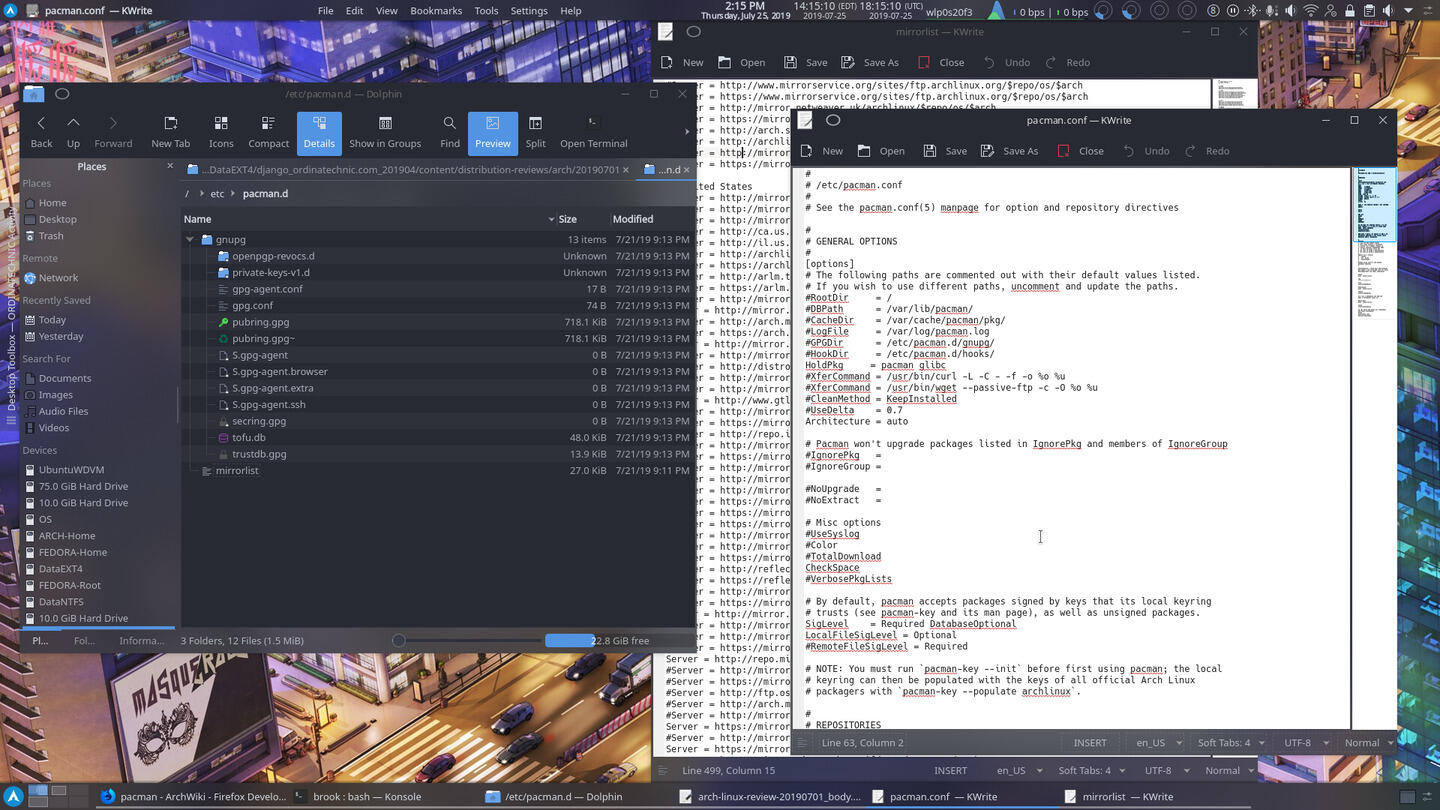Viewport: 1440px width, 810px height.
Task: Click the etc breadcrumb in Dolphin
Action: [217, 194]
